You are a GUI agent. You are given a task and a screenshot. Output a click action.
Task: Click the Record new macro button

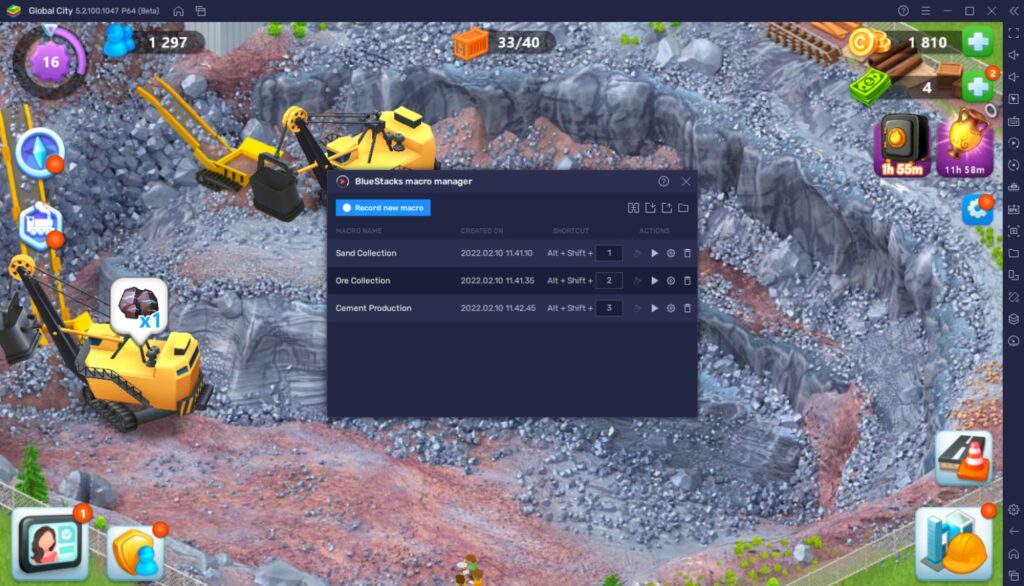pyautogui.click(x=381, y=207)
